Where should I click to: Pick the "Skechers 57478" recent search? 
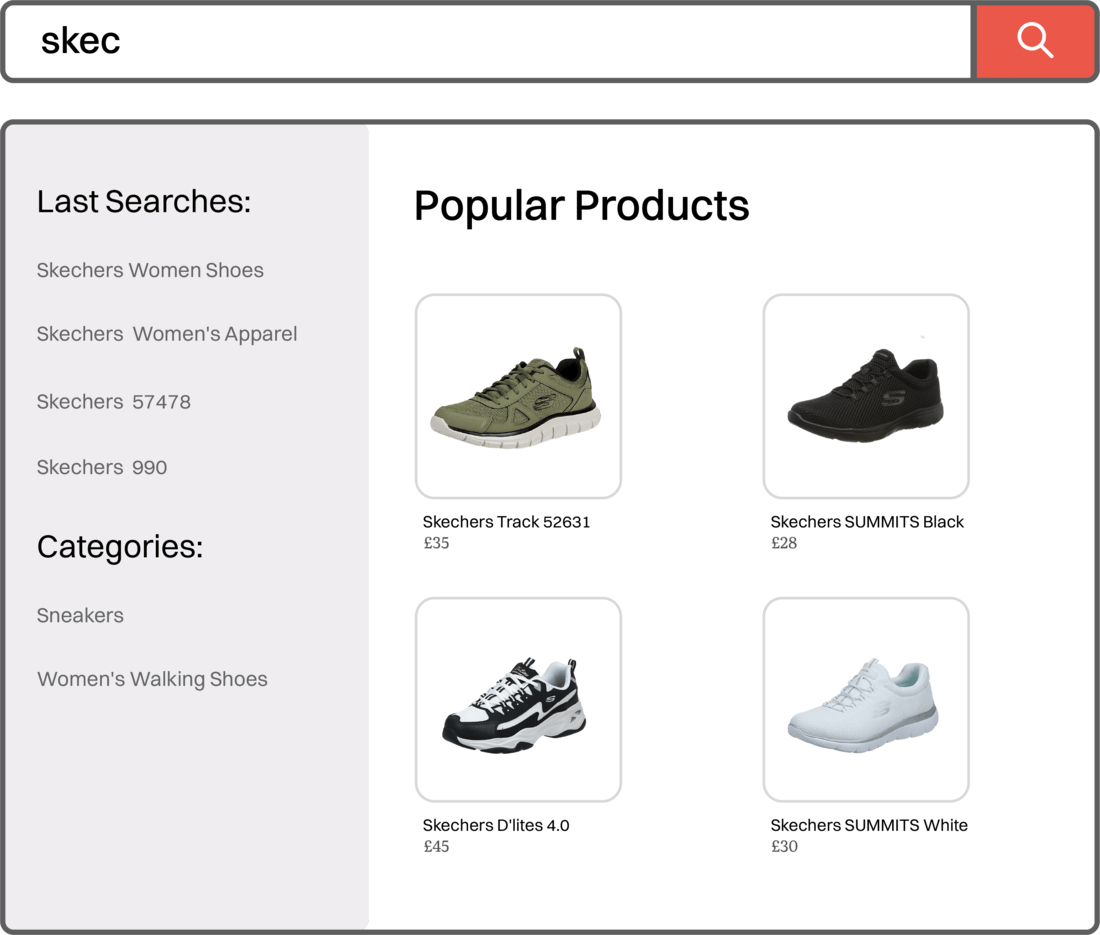114,402
